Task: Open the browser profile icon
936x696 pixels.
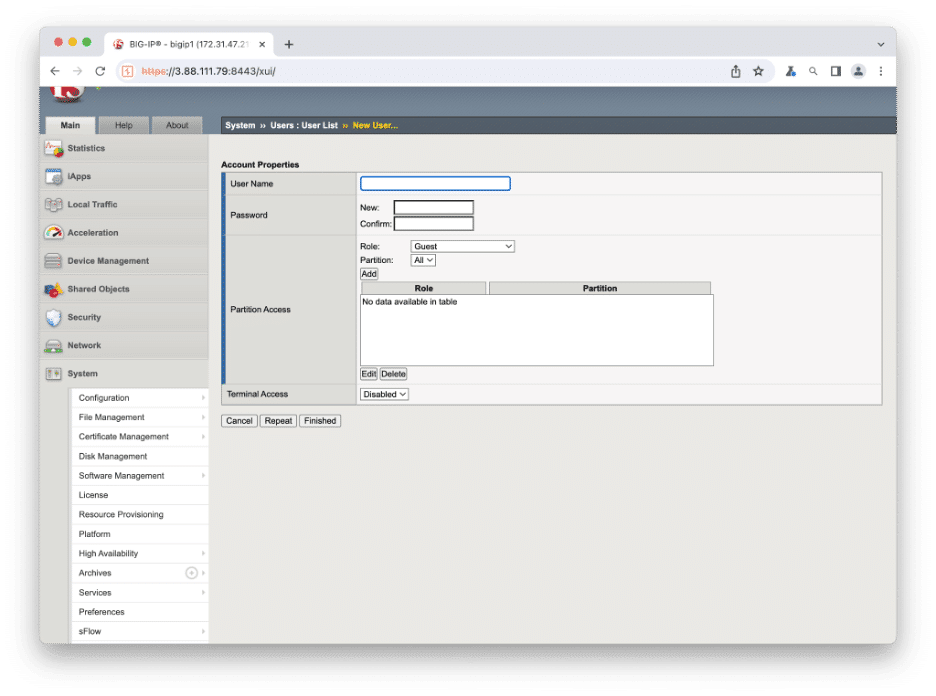Action: 858,71
